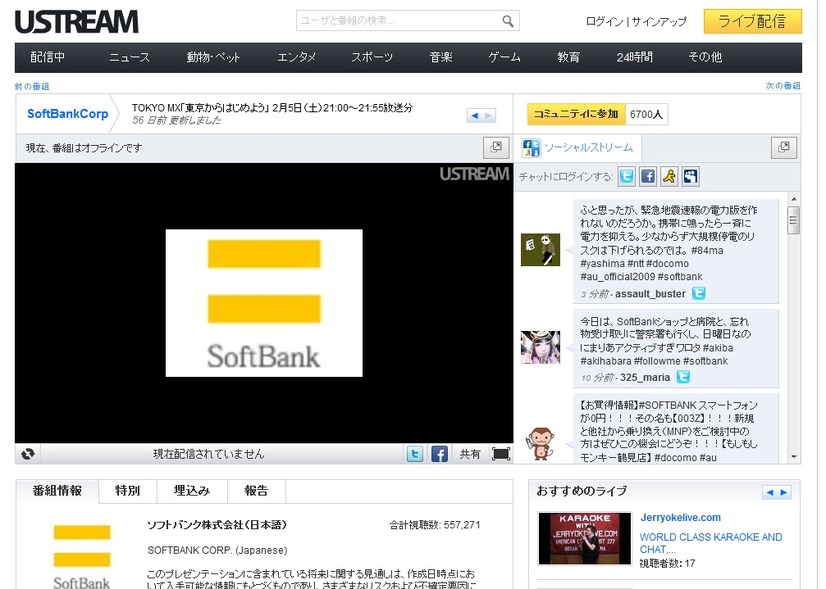The height and width of the screenshot is (589, 826).
Task: Click the social stream scrollbar thumb
Action: tap(793, 220)
